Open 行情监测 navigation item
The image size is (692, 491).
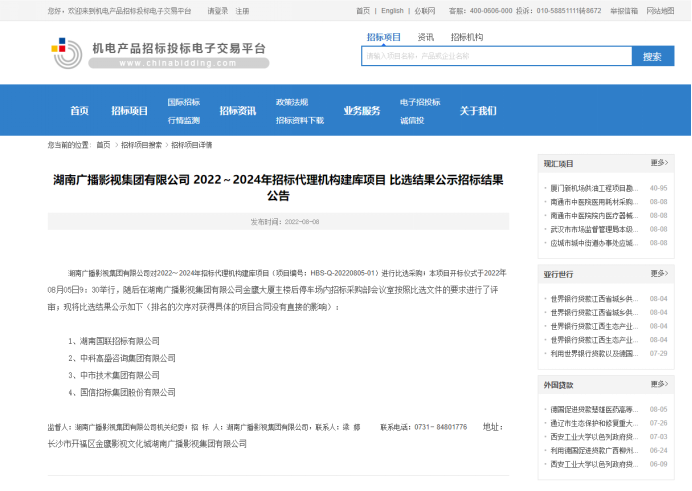click(x=184, y=120)
